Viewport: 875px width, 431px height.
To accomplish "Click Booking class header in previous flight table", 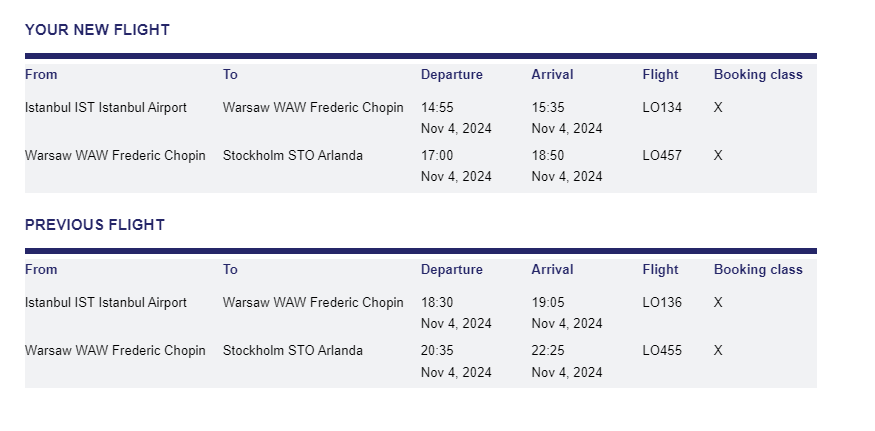I will (x=758, y=269).
